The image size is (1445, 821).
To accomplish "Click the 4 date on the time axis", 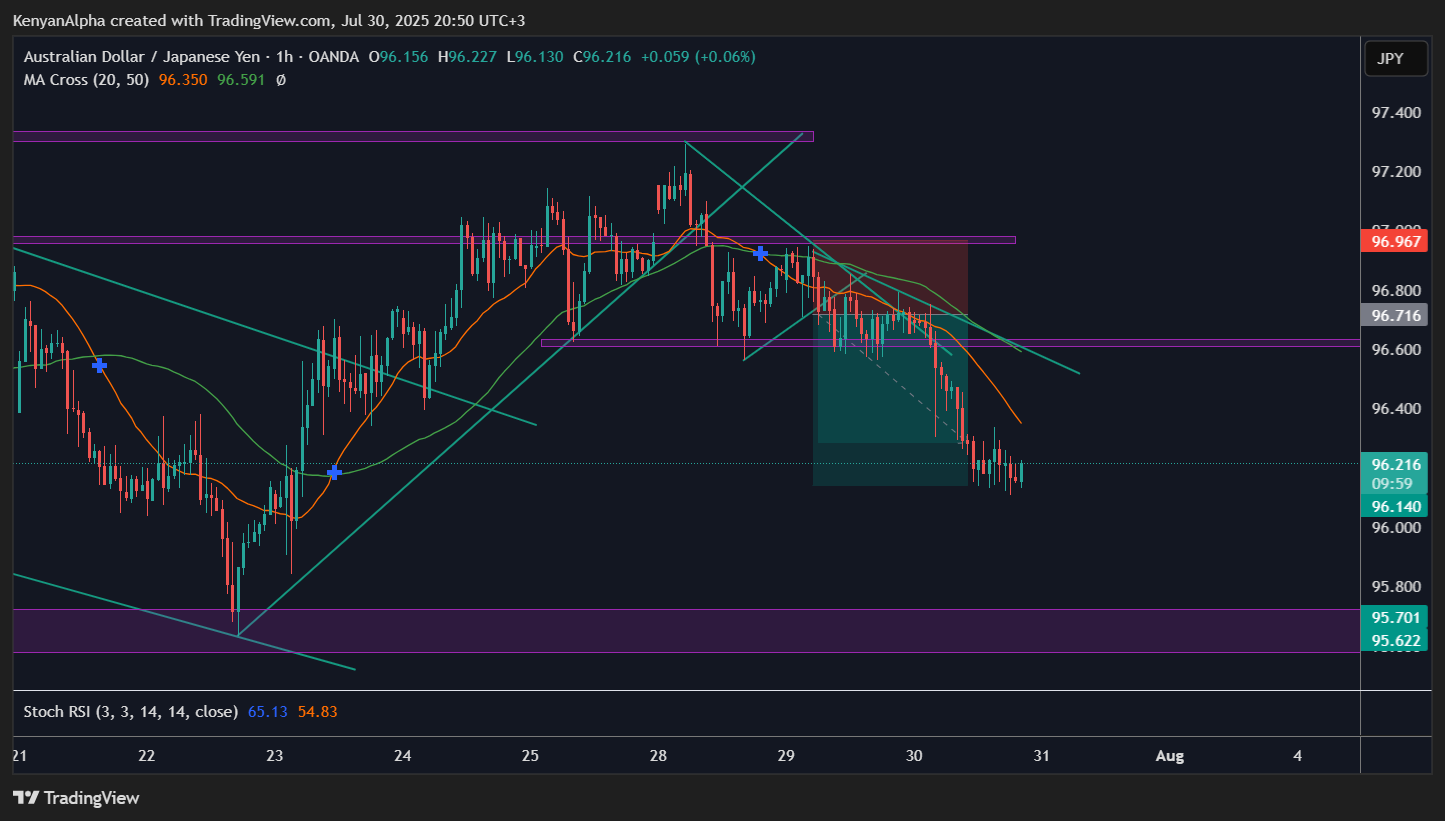I will coord(1297,756).
